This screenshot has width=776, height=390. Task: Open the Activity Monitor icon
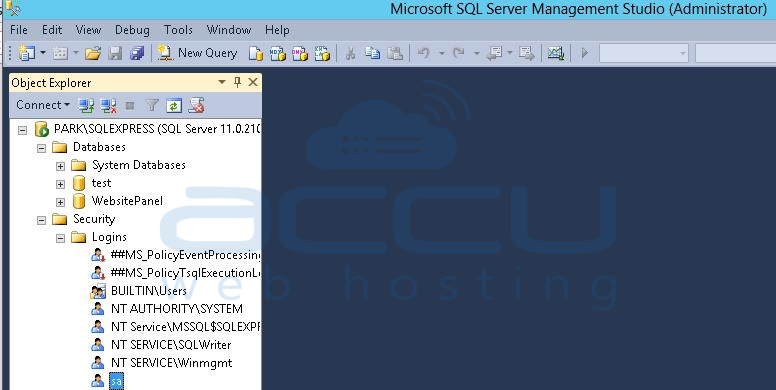point(555,53)
